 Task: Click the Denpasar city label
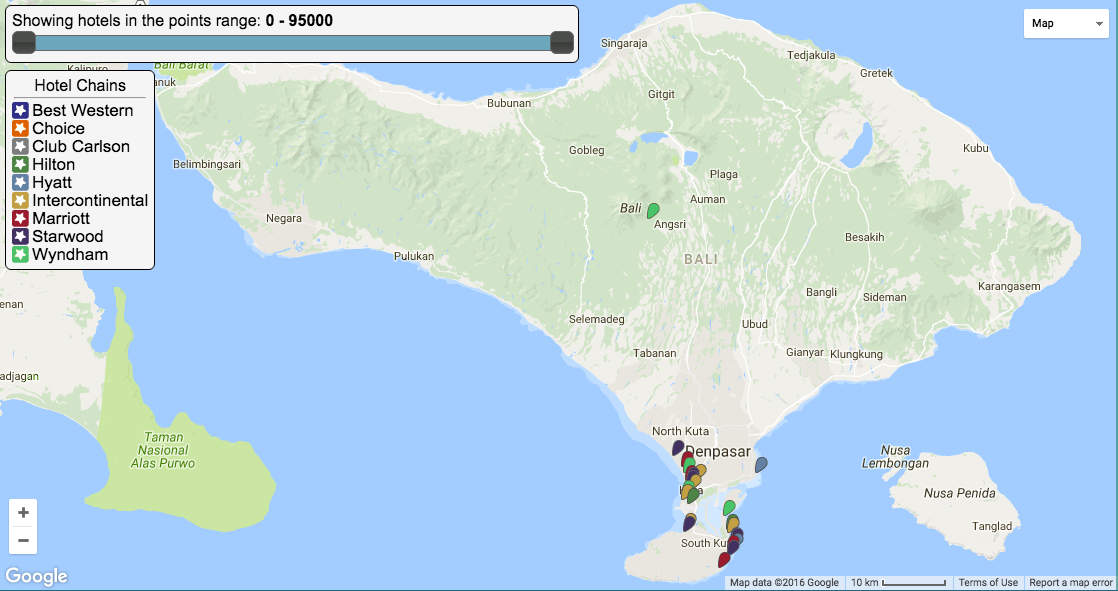pos(717,452)
